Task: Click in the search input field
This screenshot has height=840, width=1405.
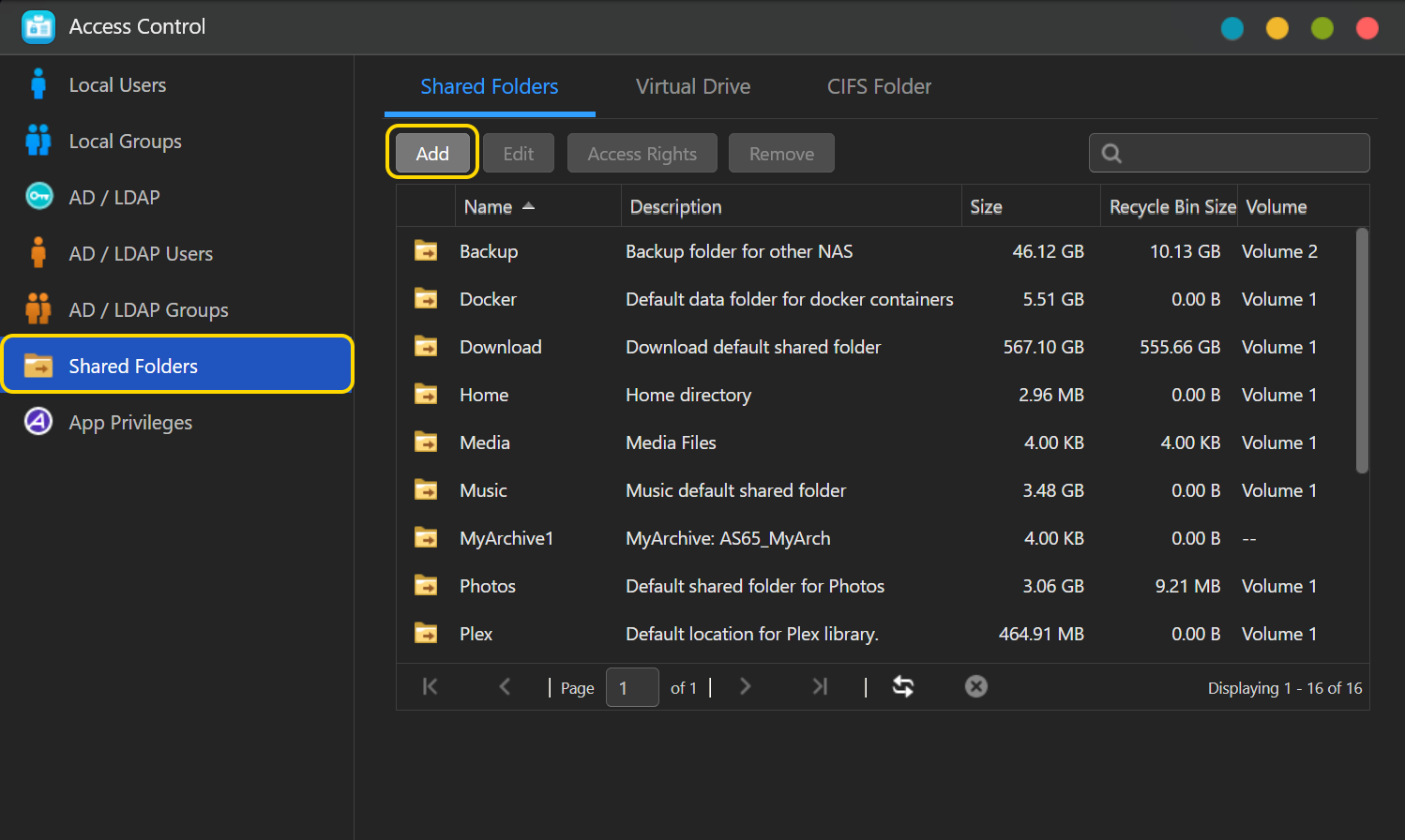Action: 1230,153
